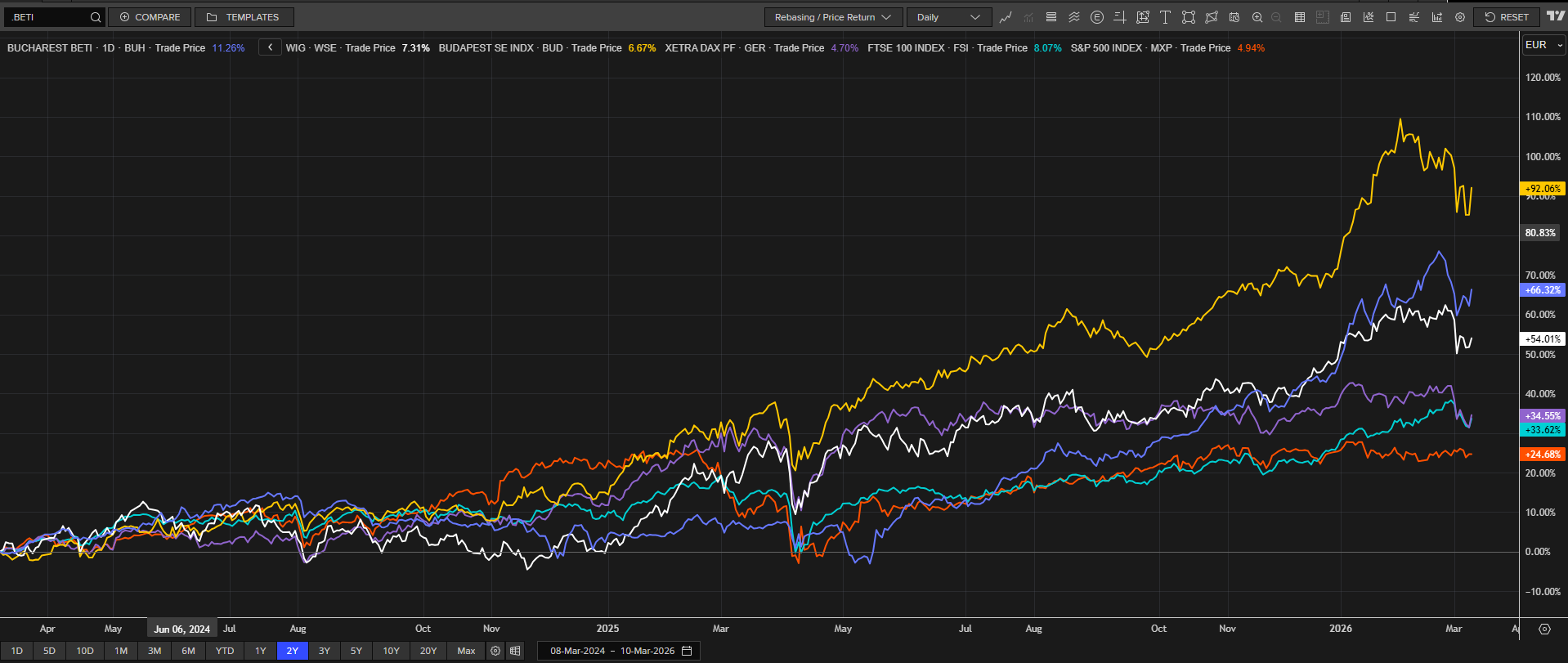Open the line chart type icon
Viewport: 1568px width, 663px height.
(x=1006, y=17)
